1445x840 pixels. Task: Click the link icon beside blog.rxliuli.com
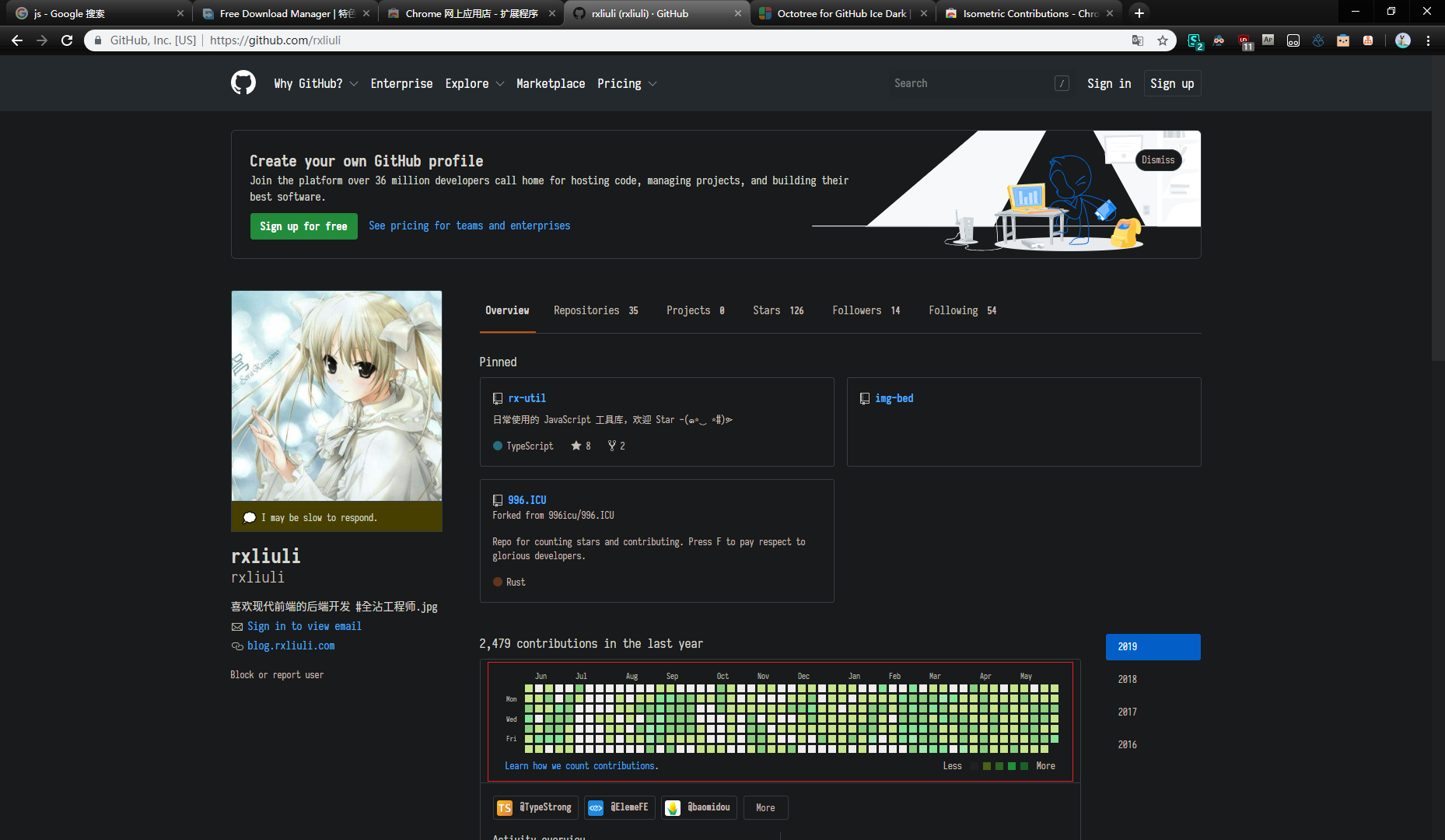coord(237,646)
